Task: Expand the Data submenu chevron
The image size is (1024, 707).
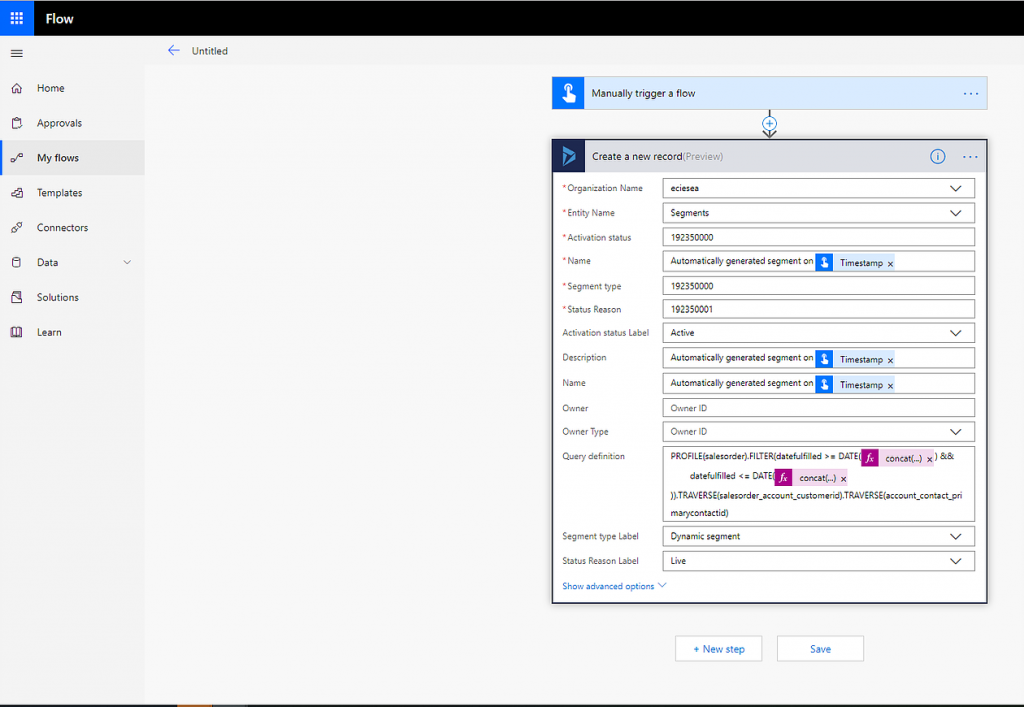Action: click(127, 262)
